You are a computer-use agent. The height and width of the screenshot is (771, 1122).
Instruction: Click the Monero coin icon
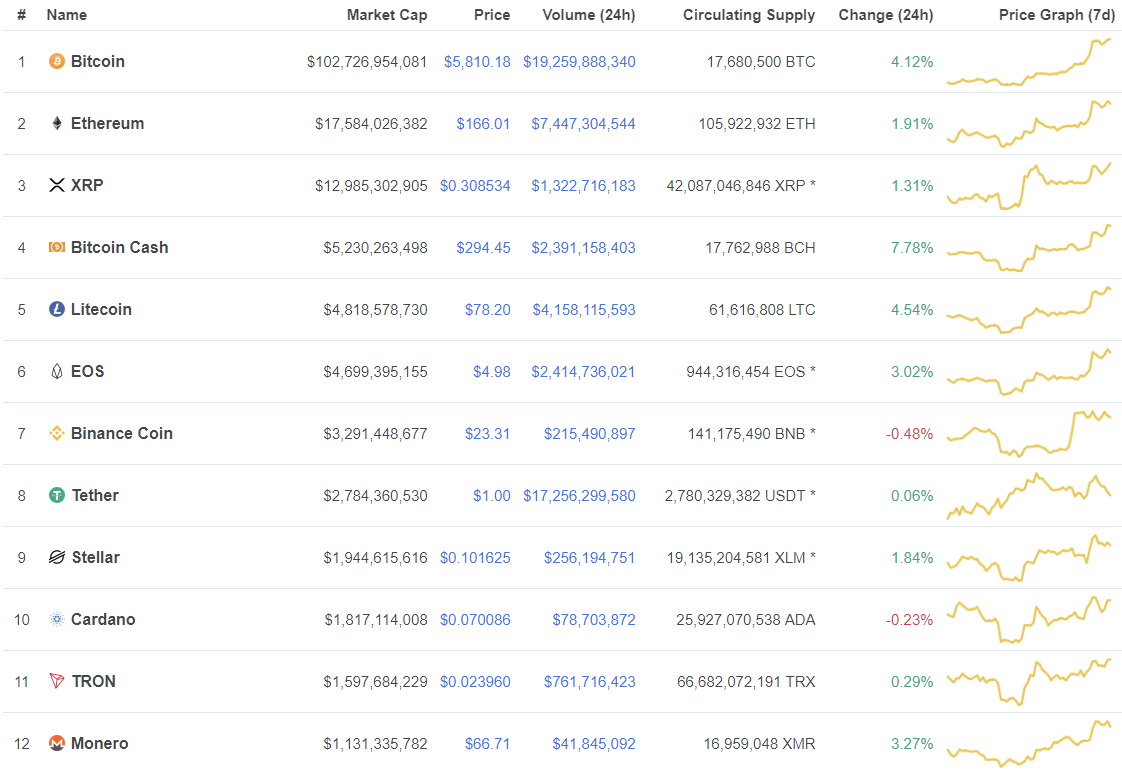57,743
